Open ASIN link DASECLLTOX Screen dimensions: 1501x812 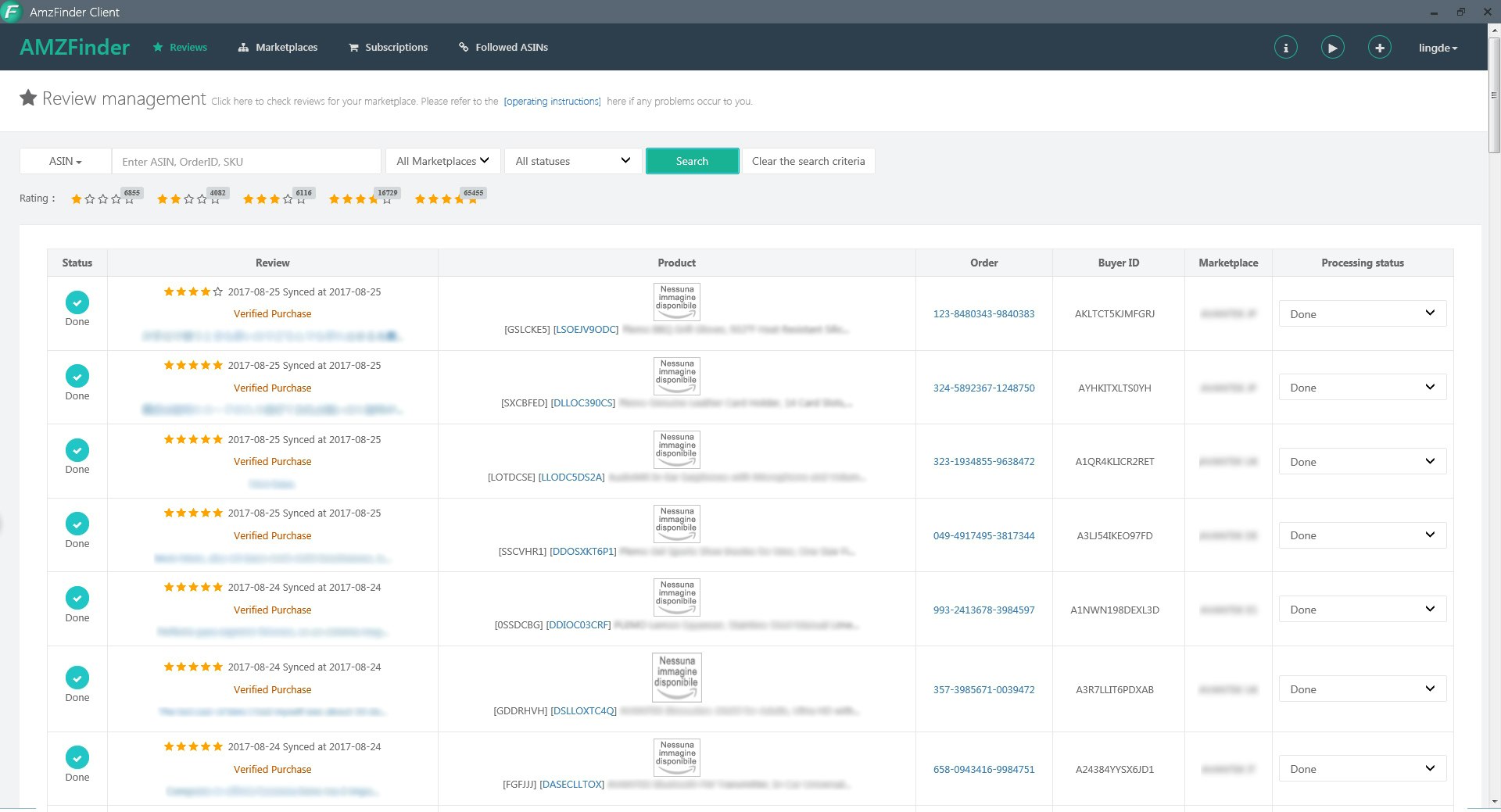tap(572, 784)
